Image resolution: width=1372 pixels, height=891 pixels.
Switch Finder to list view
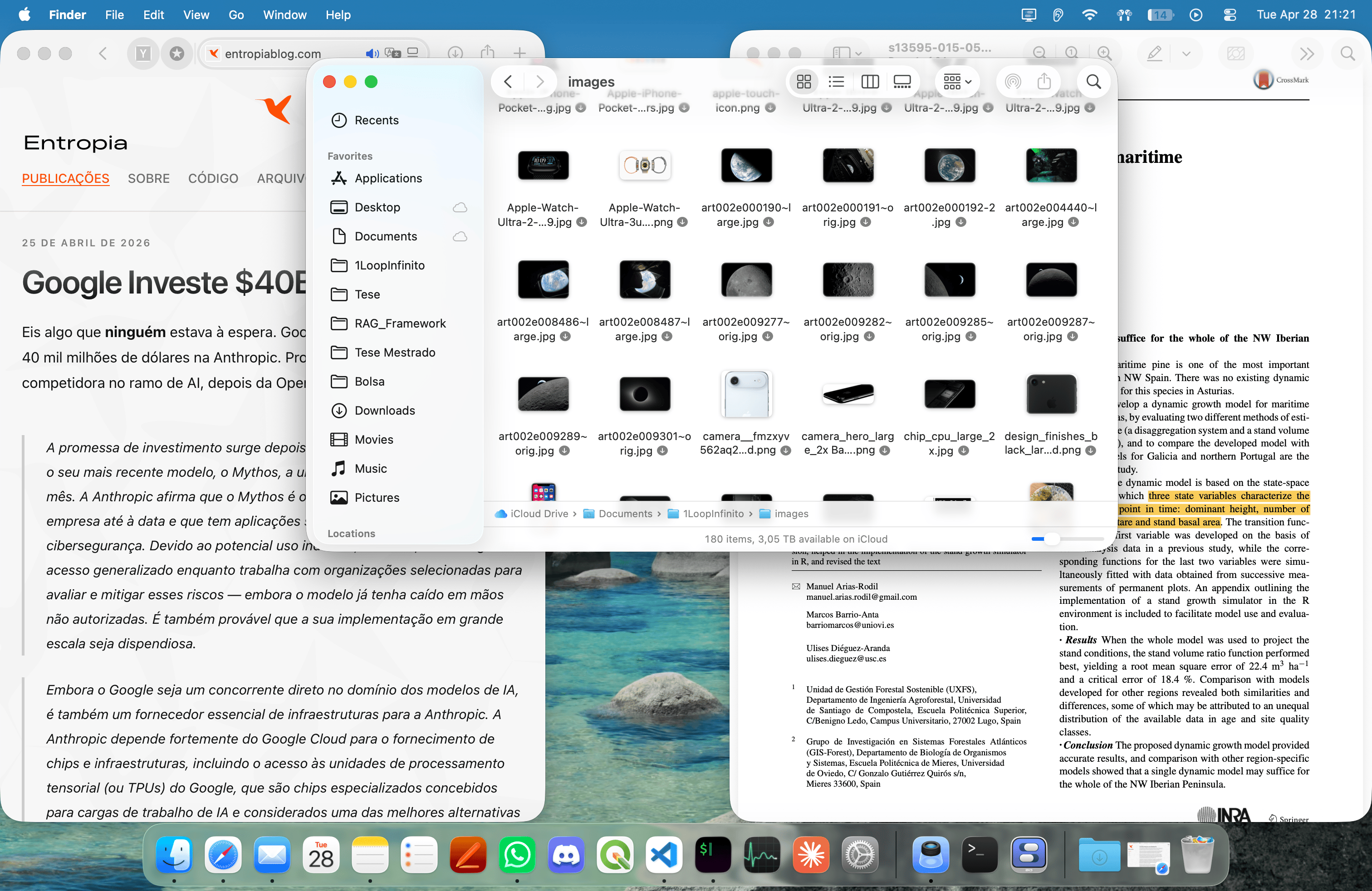[x=836, y=82]
